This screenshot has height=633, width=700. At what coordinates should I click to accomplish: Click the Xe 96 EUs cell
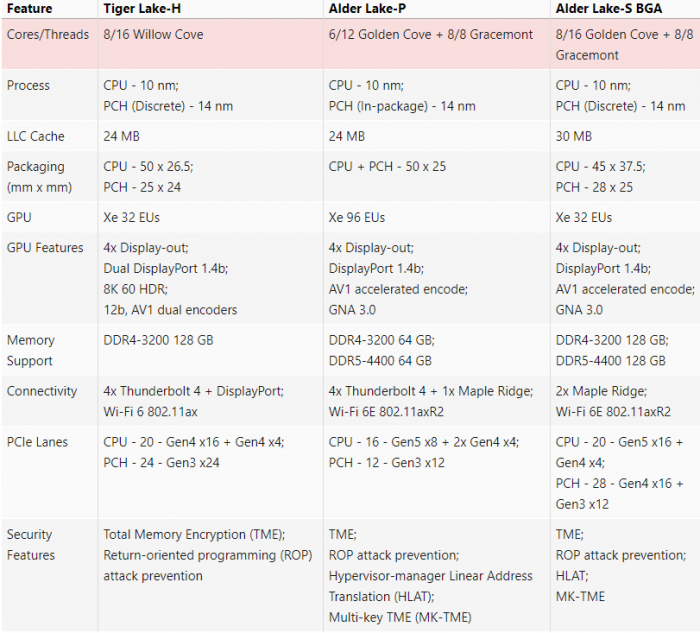coord(357,218)
